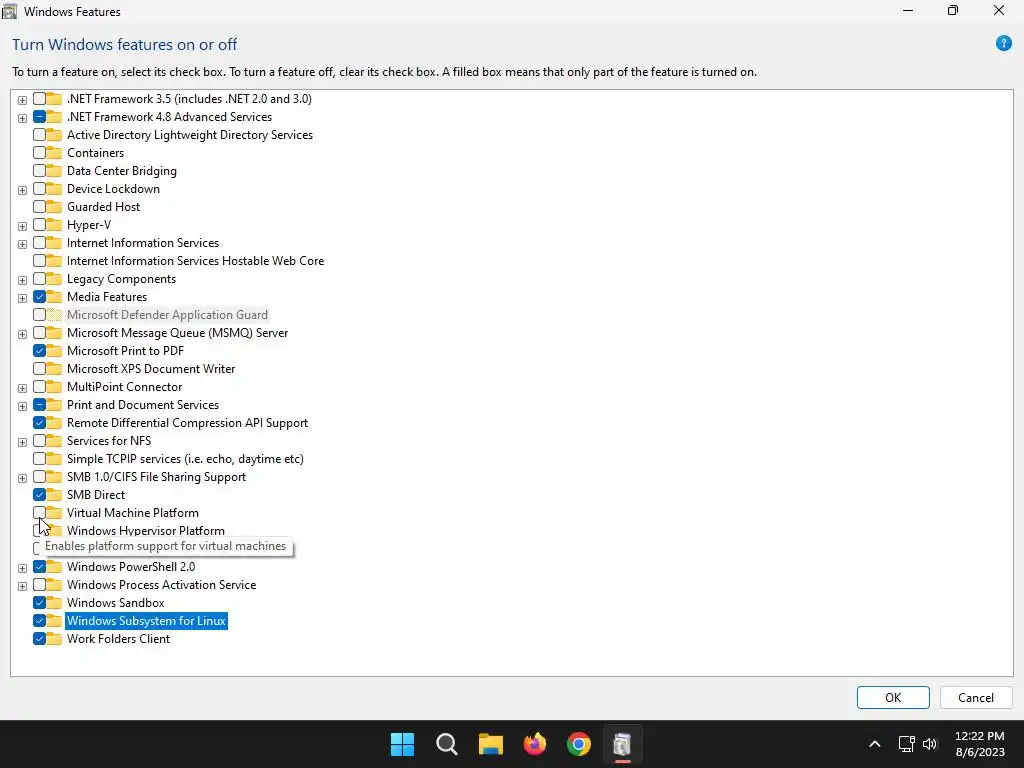The height and width of the screenshot is (768, 1024).
Task: Click the Start menu Windows logo
Action: click(402, 744)
